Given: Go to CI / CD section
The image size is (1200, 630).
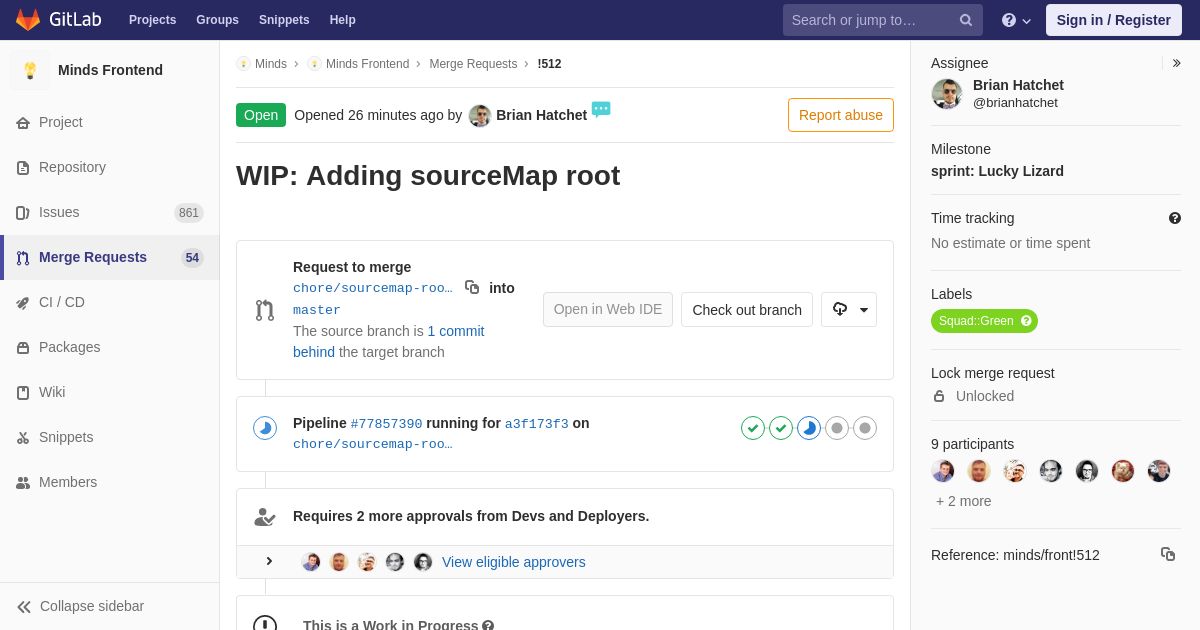Looking at the screenshot, I should [x=61, y=302].
